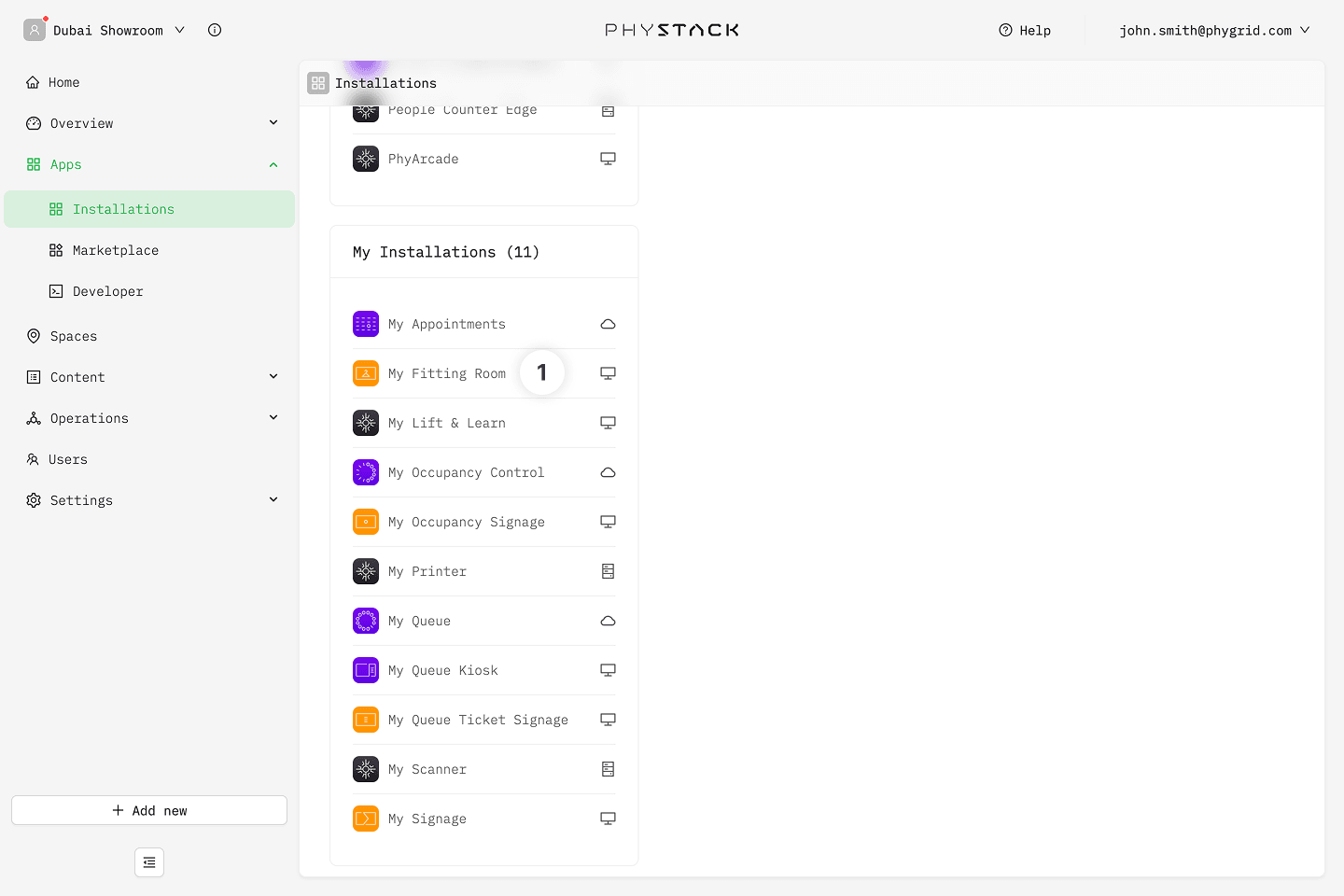Click the My Queue Kiosk app icon
This screenshot has width=1344, height=896.
pyautogui.click(x=366, y=670)
